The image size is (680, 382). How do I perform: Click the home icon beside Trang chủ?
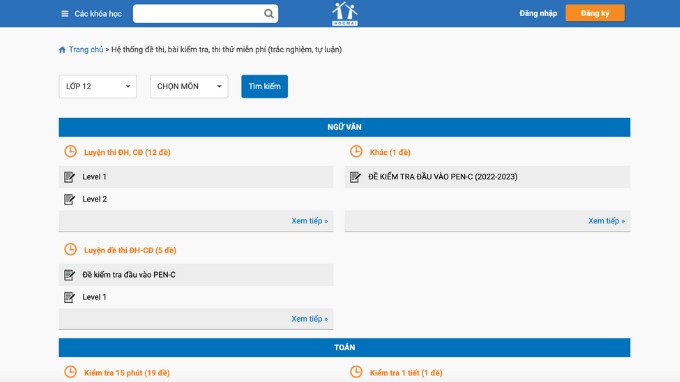click(62, 50)
